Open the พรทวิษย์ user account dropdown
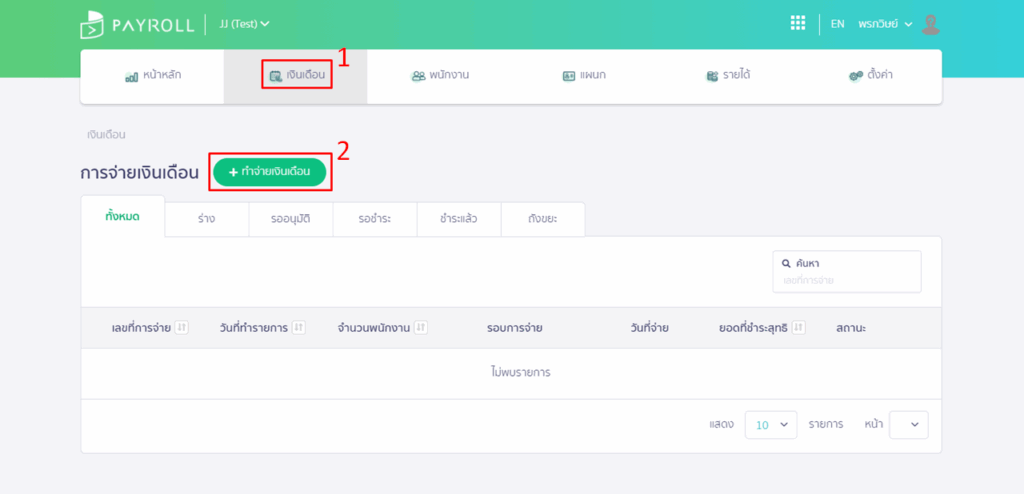 (885, 24)
